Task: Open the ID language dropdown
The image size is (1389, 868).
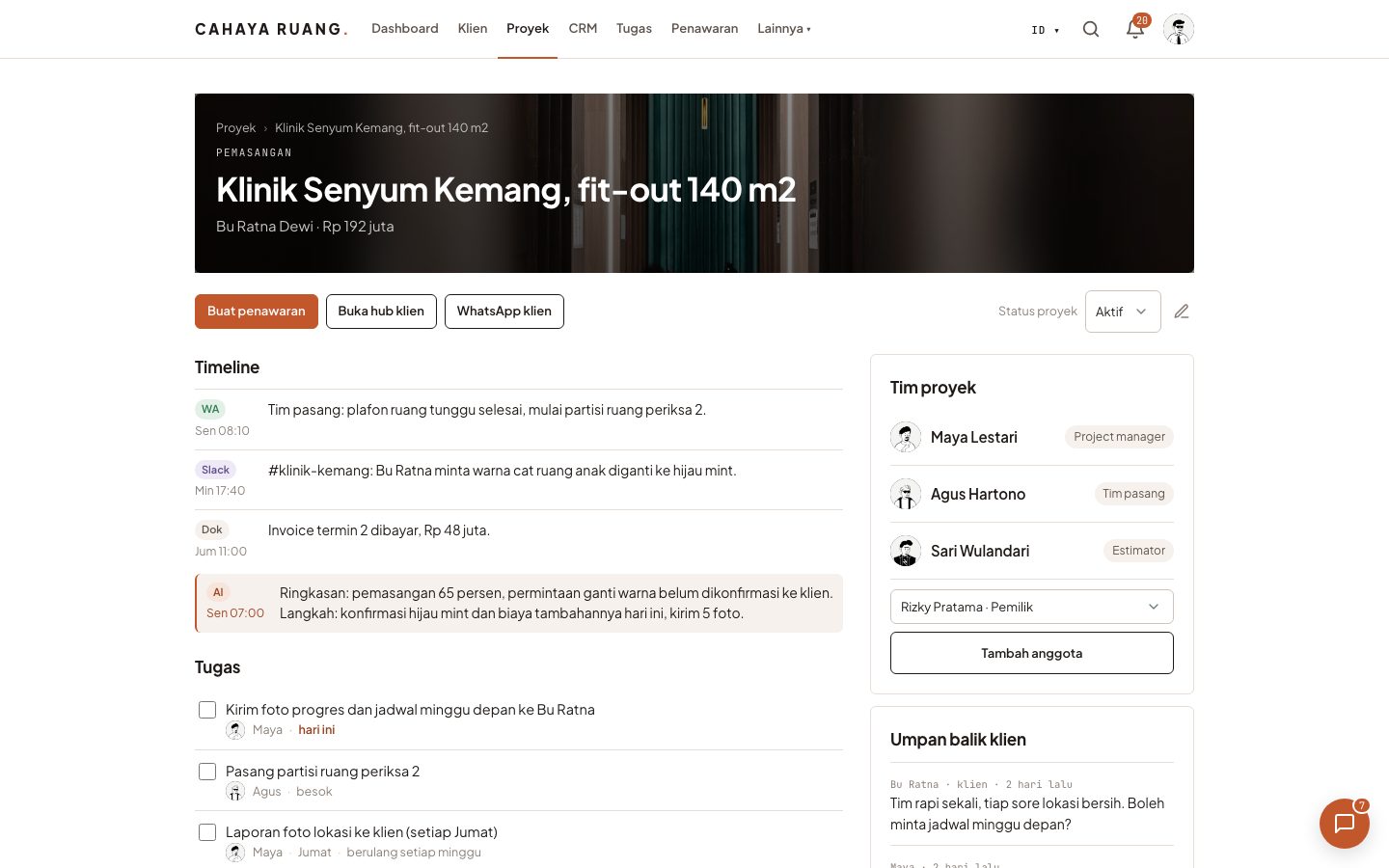Action: pos(1046,30)
